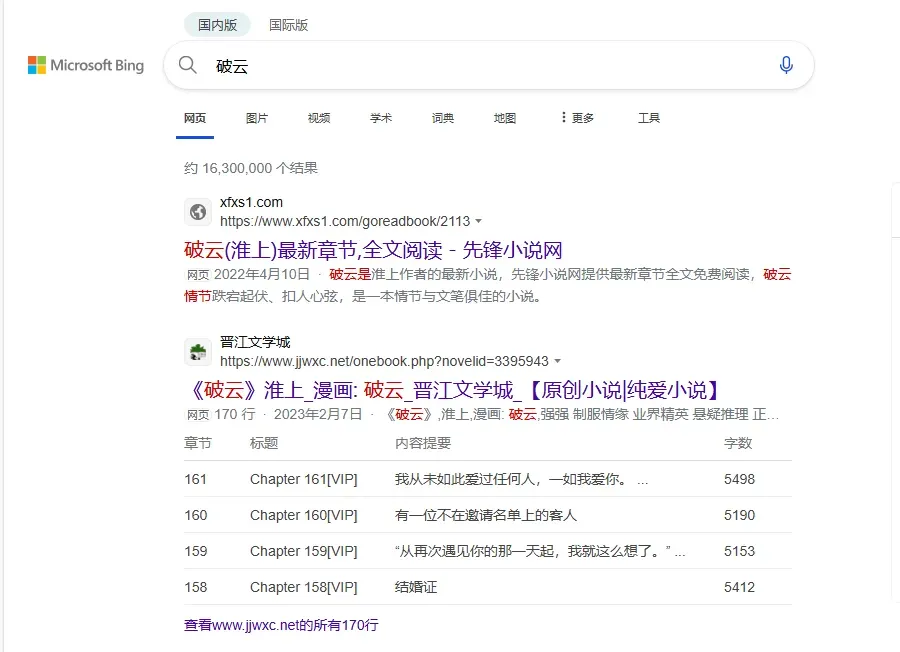Switch to 国内版 search mode
The image size is (900, 652).
(x=218, y=25)
